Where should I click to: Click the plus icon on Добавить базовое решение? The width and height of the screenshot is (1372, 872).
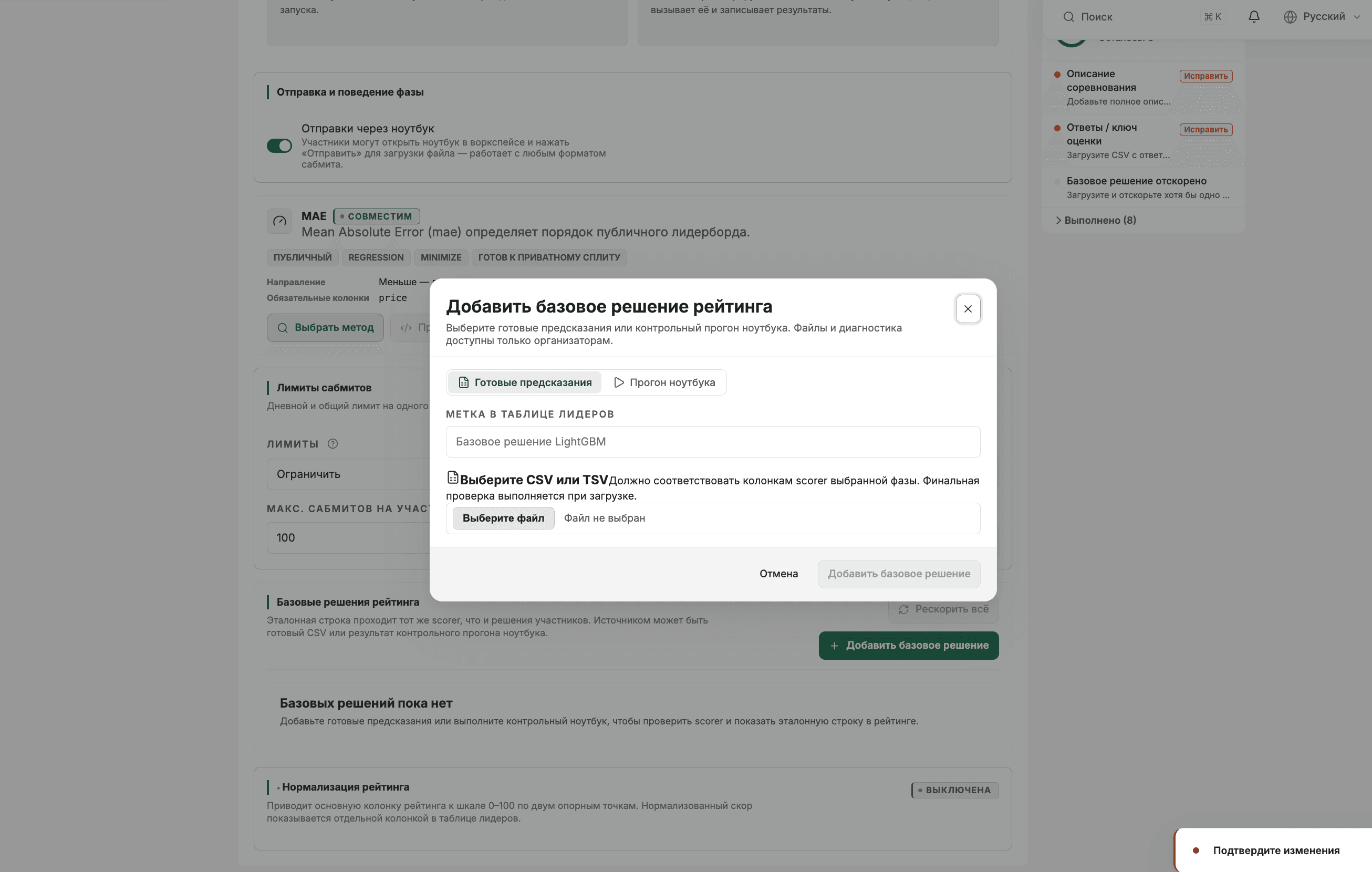[834, 646]
